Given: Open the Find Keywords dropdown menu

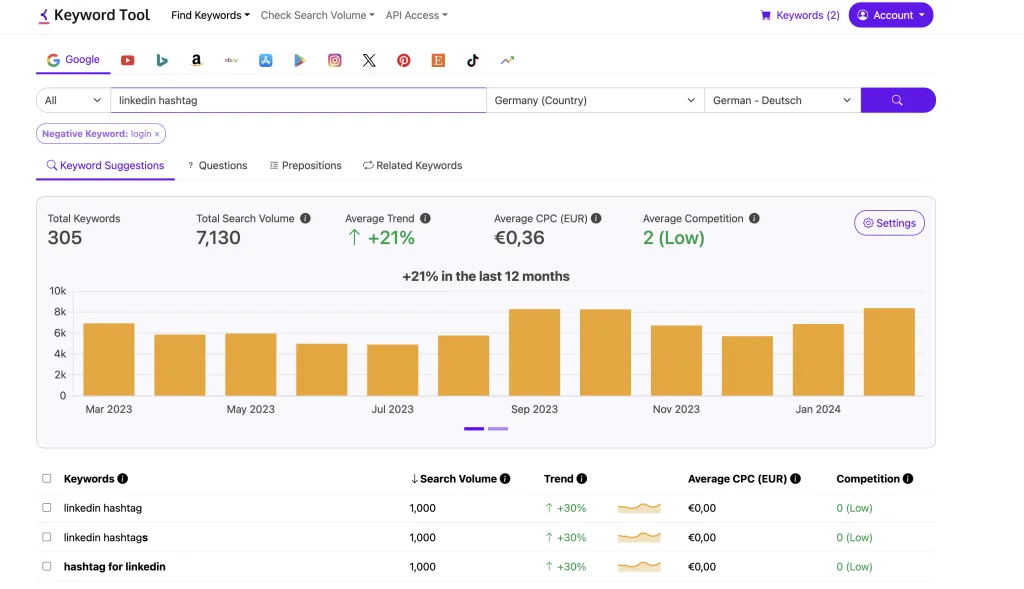Looking at the screenshot, I should [x=210, y=15].
